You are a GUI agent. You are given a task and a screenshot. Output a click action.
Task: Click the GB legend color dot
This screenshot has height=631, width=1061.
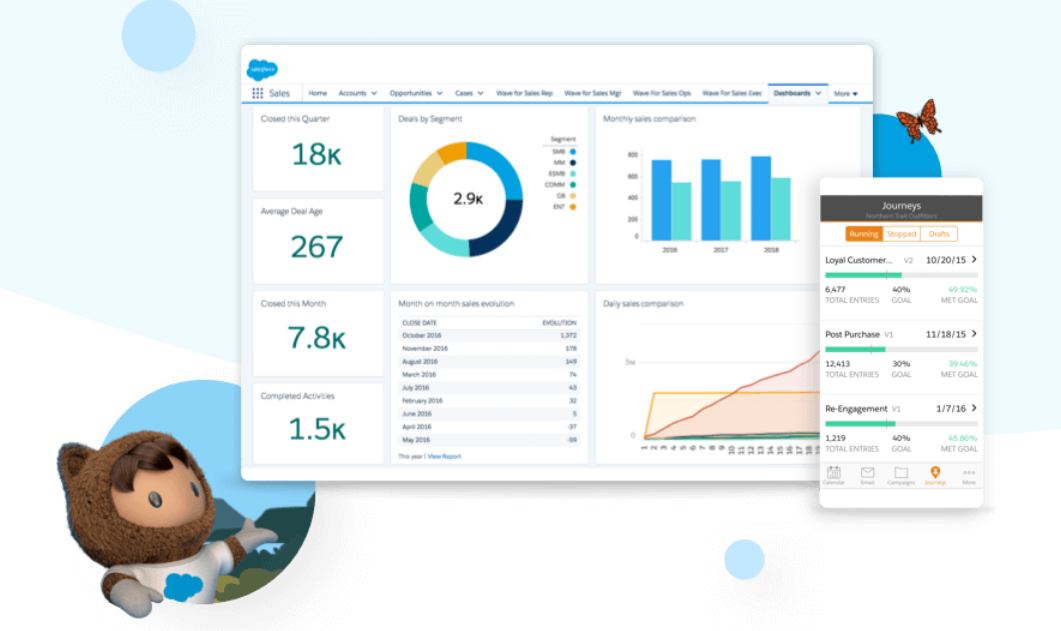tap(572, 195)
